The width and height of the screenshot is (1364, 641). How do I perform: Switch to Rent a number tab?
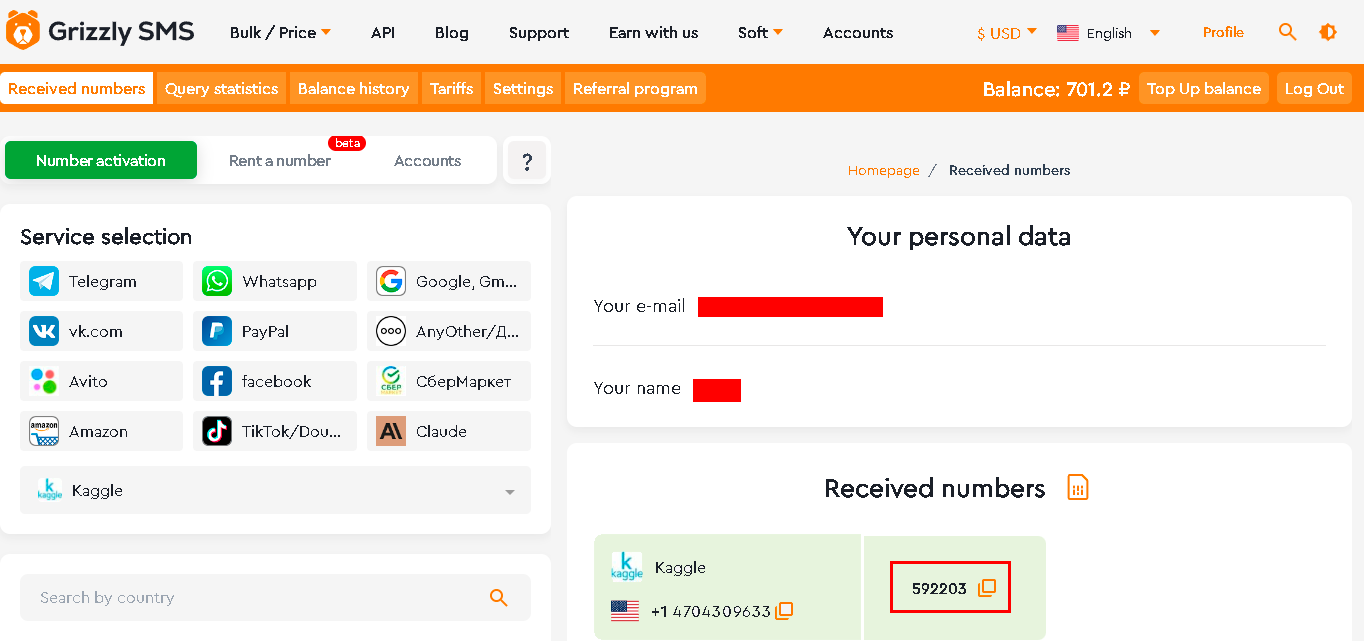[x=280, y=161]
